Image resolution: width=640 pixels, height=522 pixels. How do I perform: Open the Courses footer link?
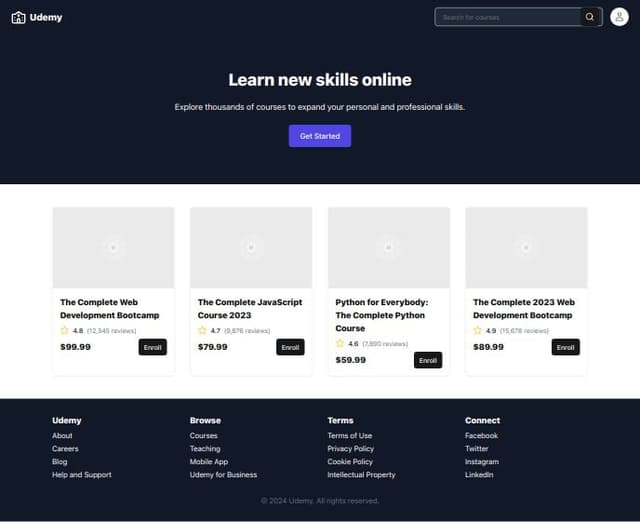[x=204, y=435]
